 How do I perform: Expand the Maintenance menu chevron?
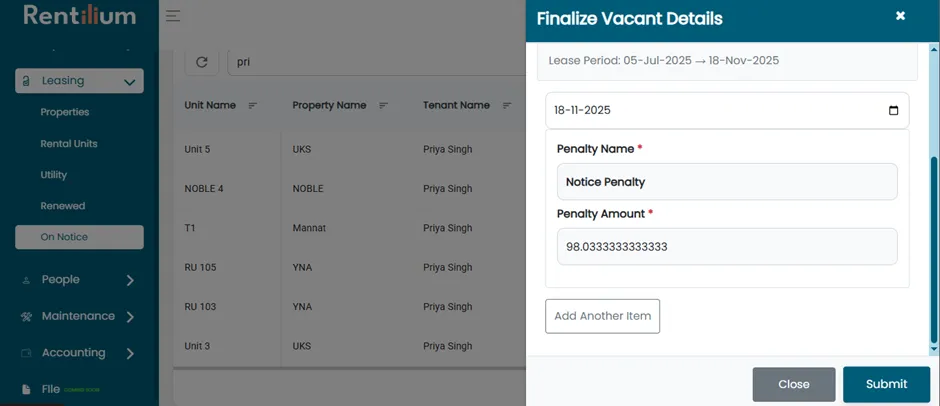click(130, 317)
